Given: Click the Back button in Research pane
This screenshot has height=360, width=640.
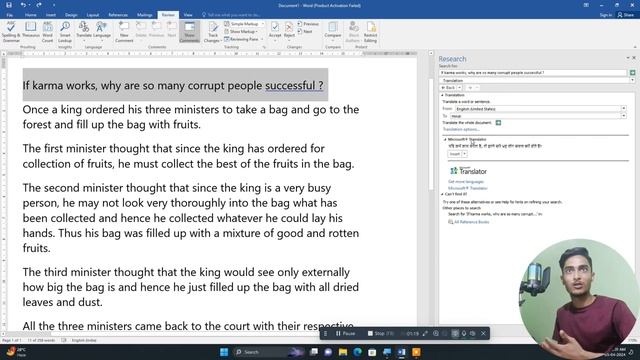Looking at the screenshot, I should pyautogui.click(x=448, y=88).
